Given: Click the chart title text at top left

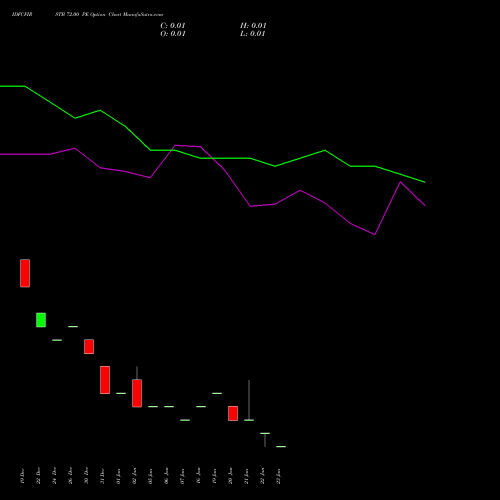Looking at the screenshot, I should (x=87, y=15).
